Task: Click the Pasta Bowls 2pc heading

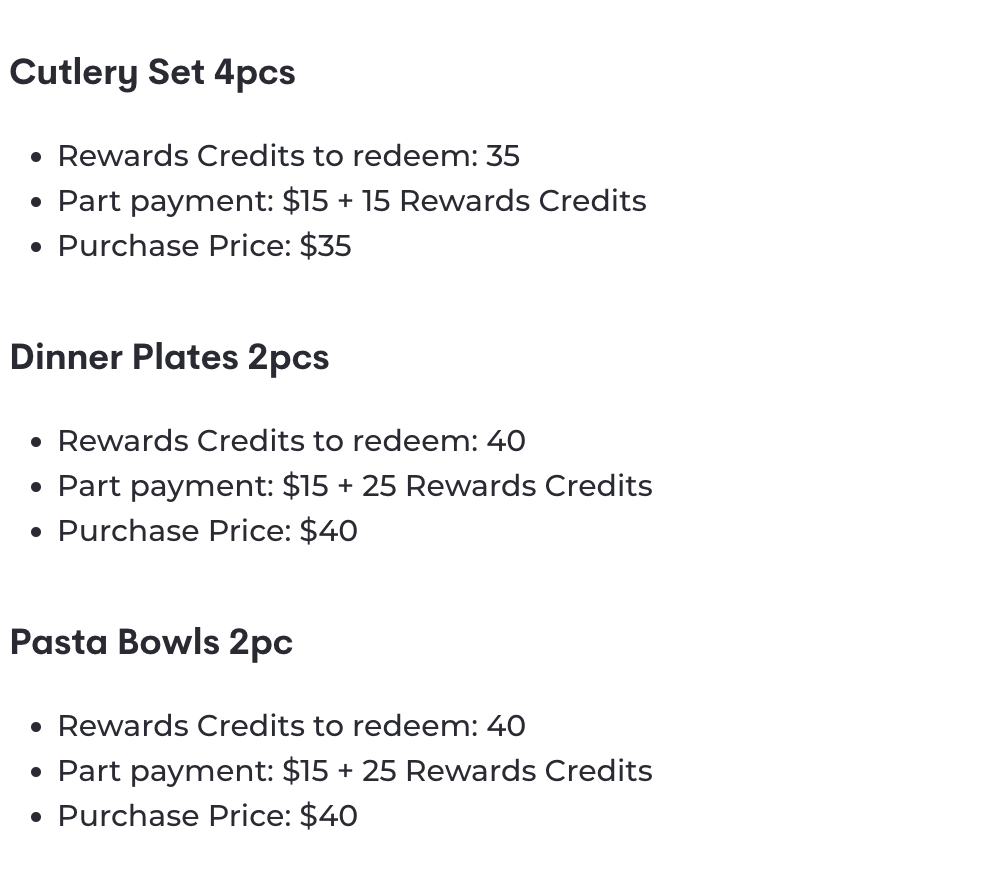Action: (x=151, y=643)
